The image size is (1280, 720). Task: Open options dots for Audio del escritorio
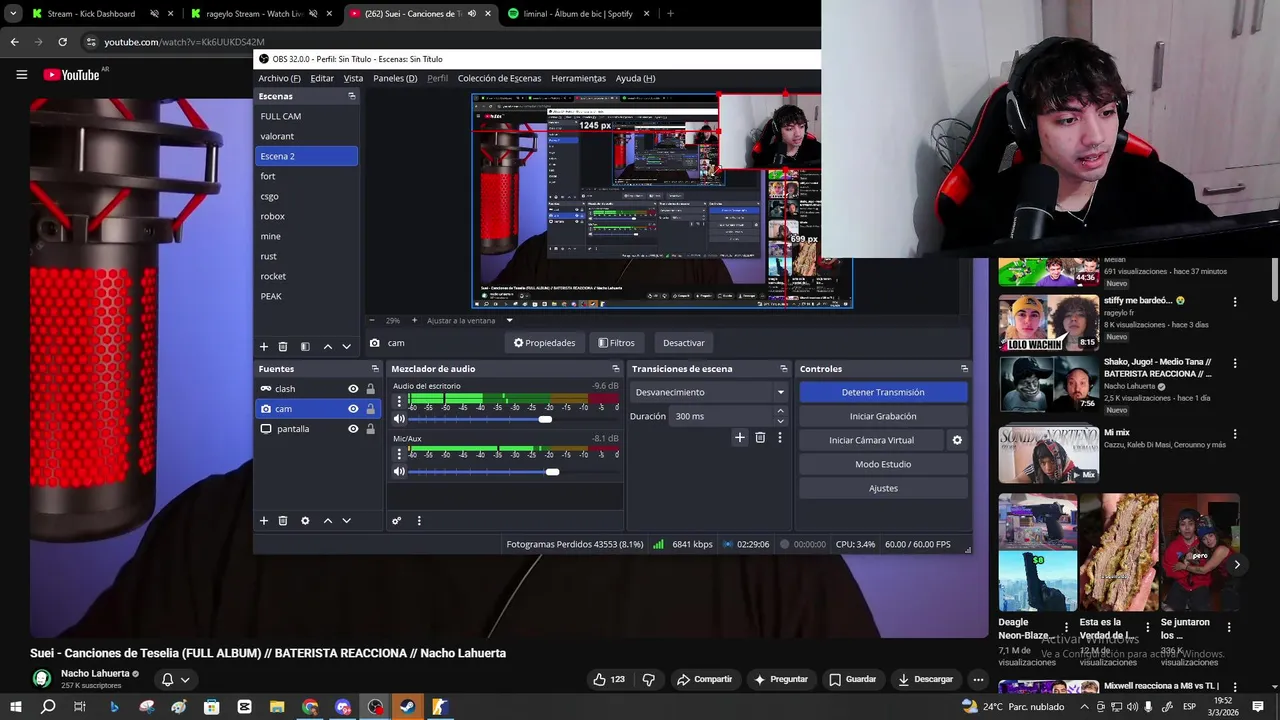click(399, 401)
